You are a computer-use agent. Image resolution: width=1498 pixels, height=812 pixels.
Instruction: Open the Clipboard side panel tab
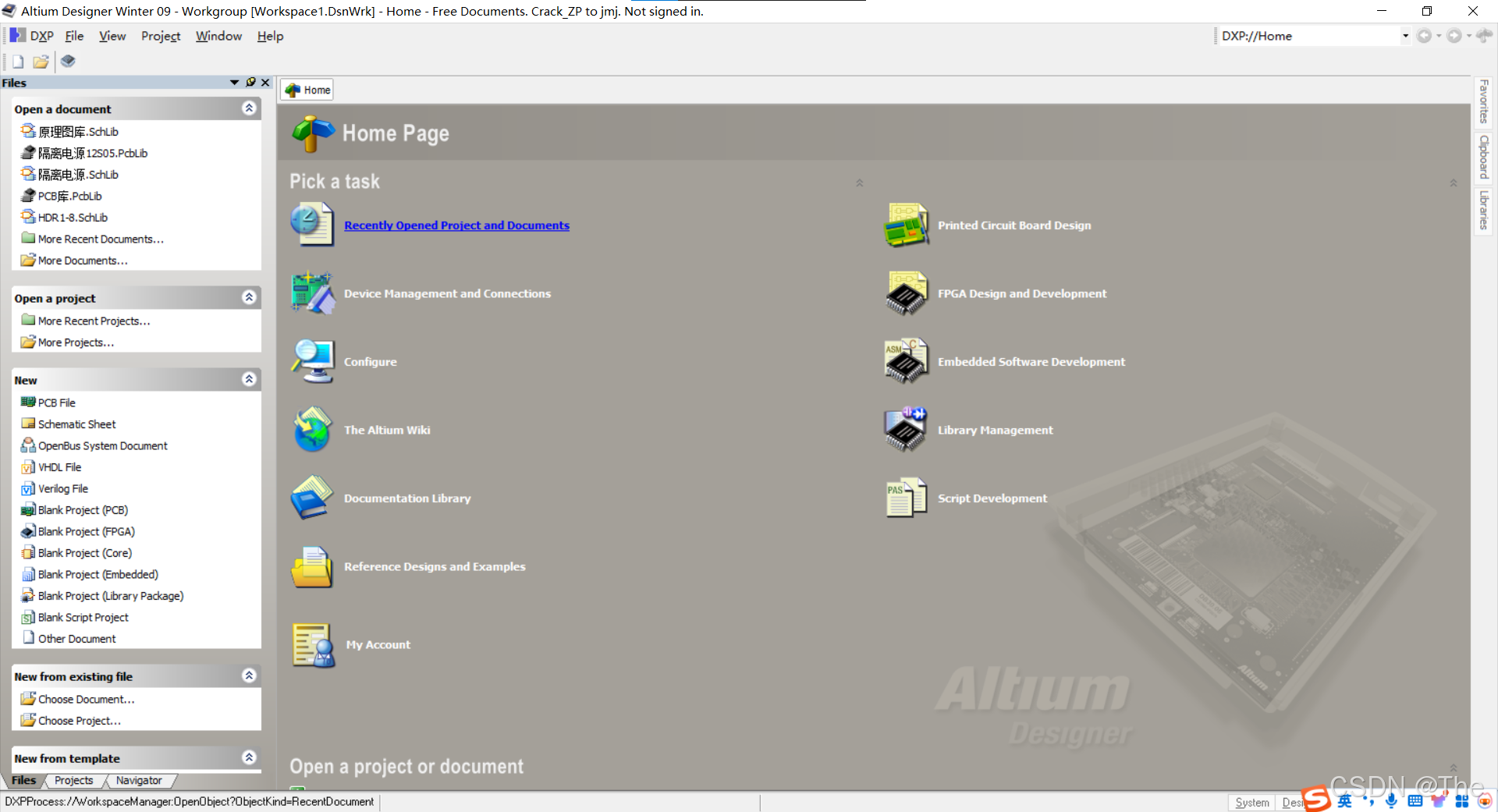tap(1484, 157)
